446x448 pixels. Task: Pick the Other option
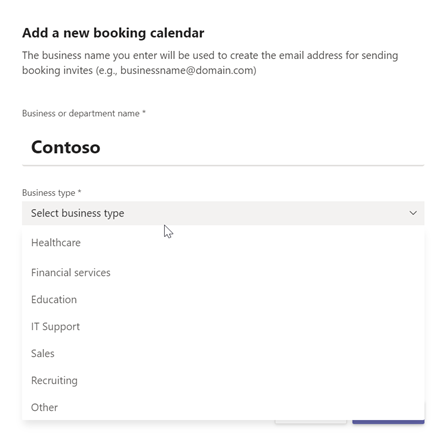point(223,407)
